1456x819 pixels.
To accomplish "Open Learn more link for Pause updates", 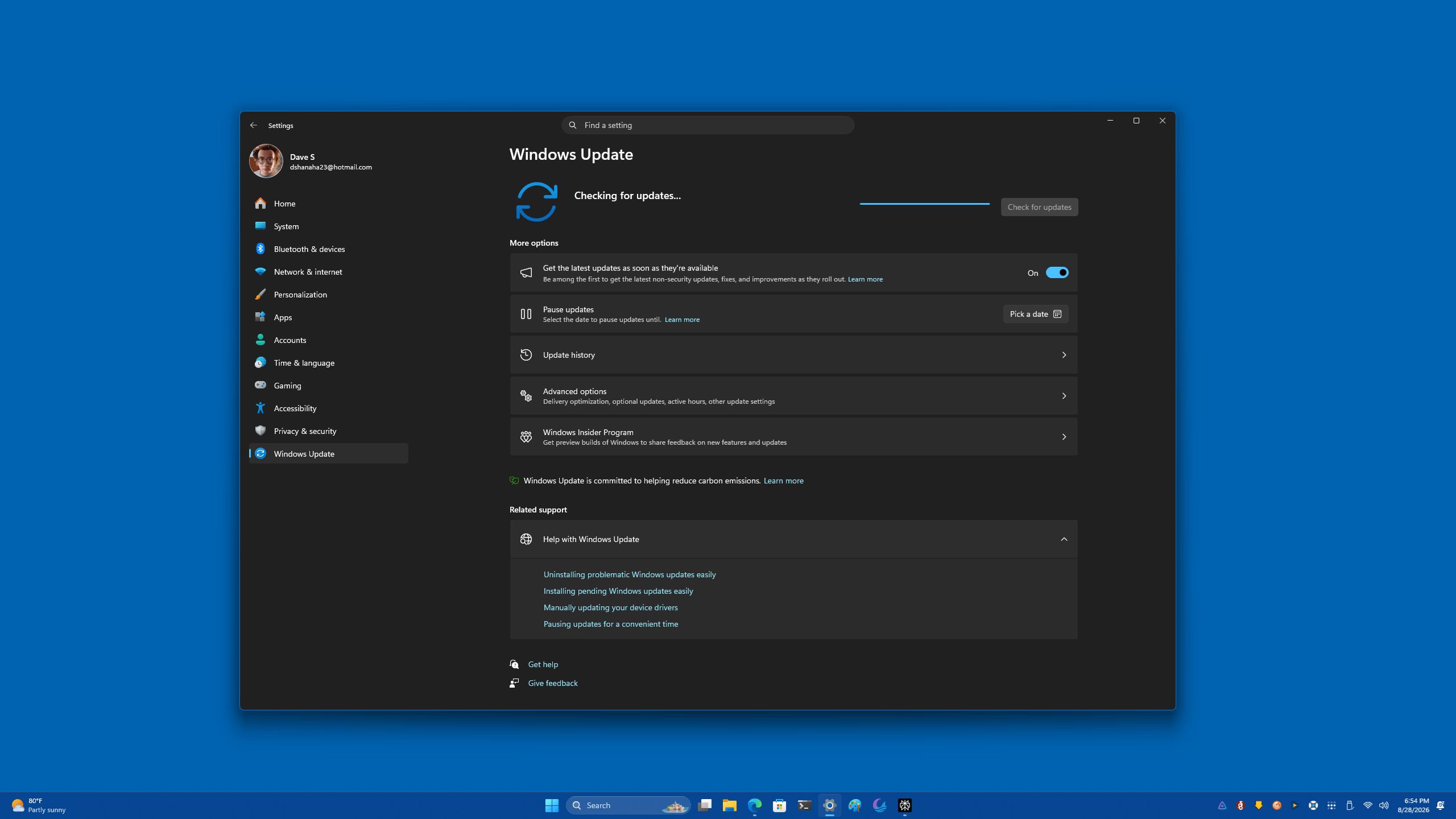I will [682, 320].
